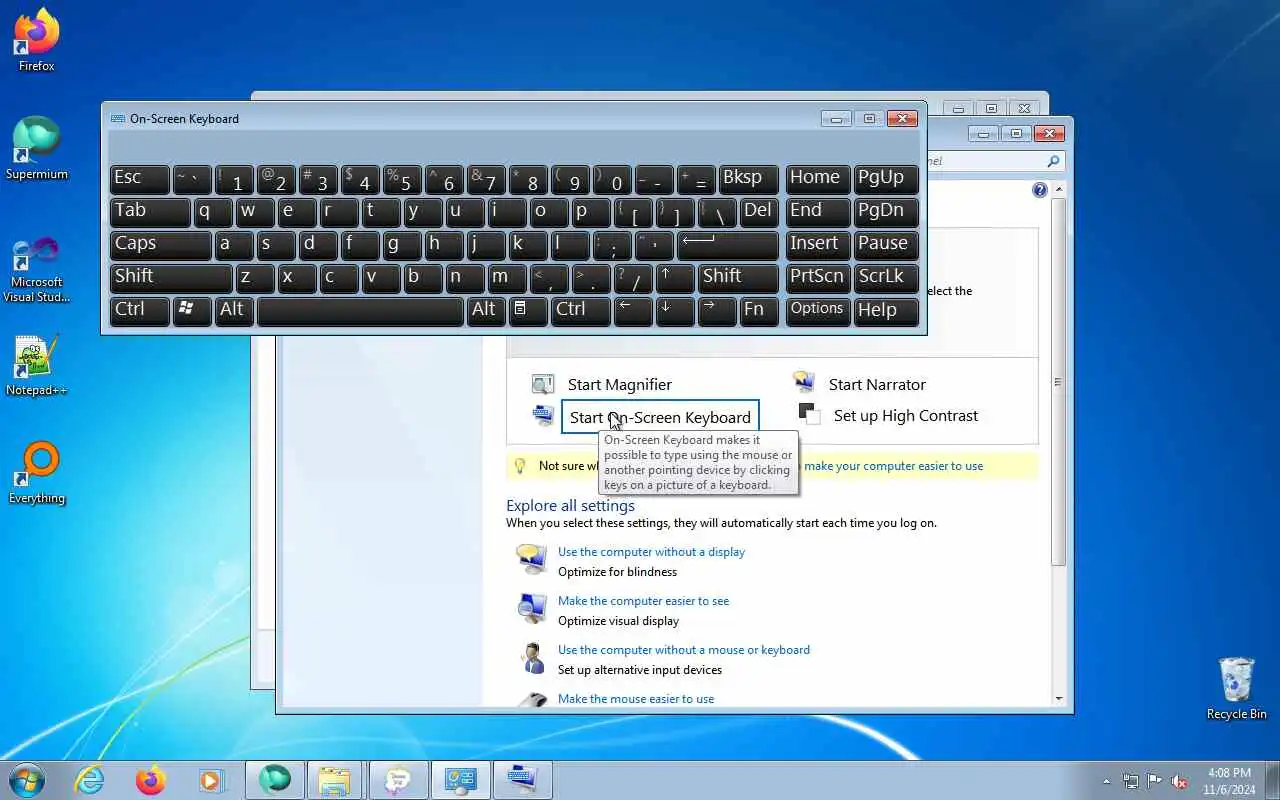Toggle the left Ctrl key
1280x800 pixels.
click(x=139, y=310)
